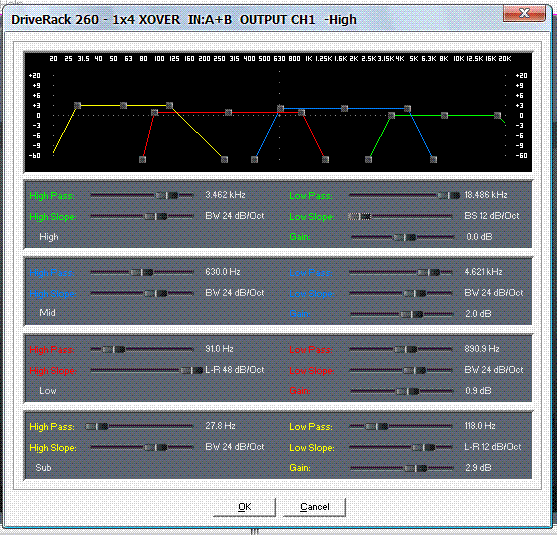The height and width of the screenshot is (535, 557).
Task: Select the blue Mid slope node at -60 near 6.3K
Action: pyautogui.click(x=433, y=160)
